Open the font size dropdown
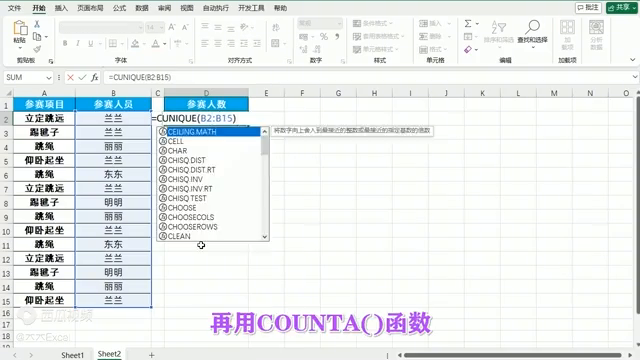Screen dimensions: 640x360 (162, 27)
